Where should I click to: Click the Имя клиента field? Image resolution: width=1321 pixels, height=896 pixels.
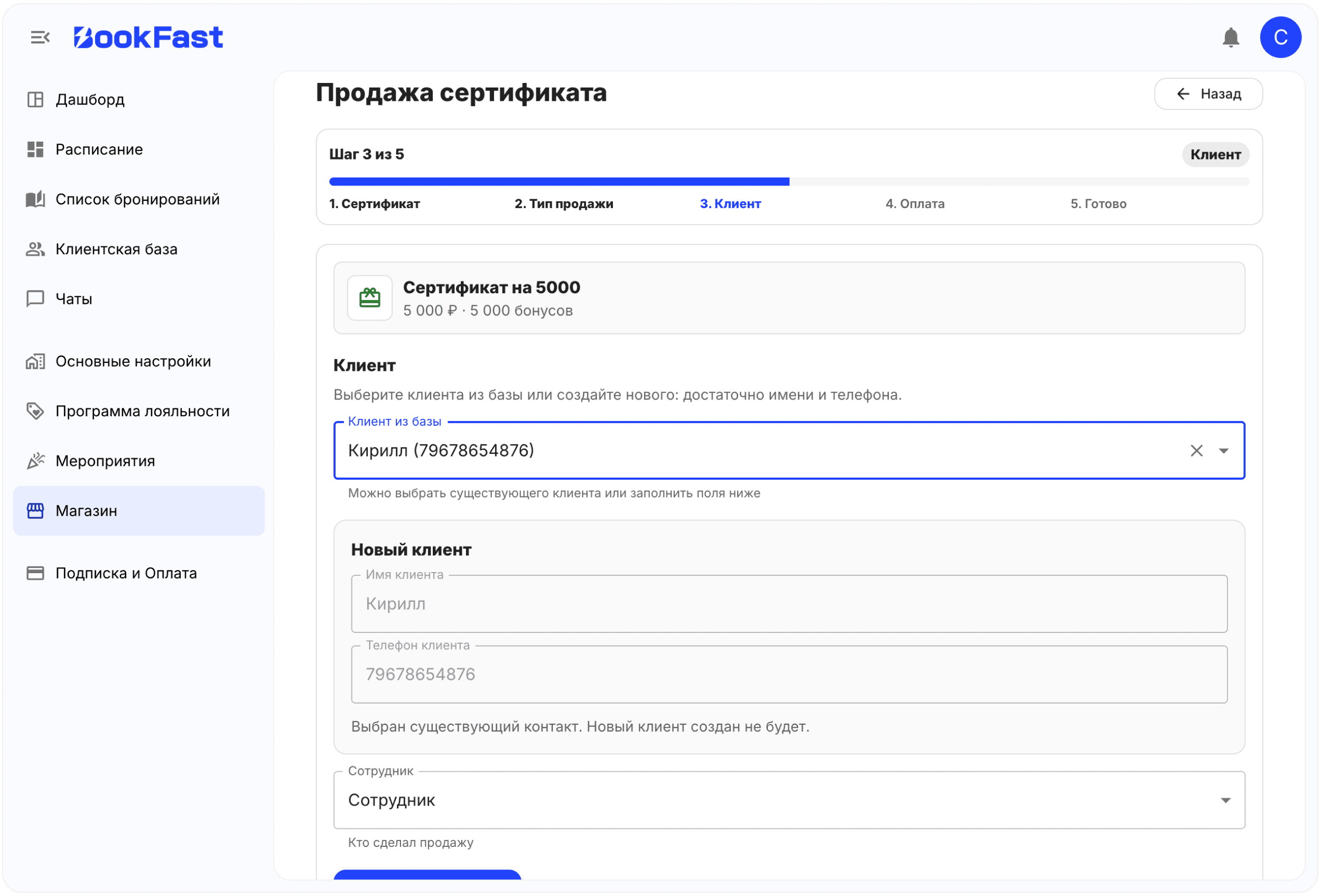[789, 603]
